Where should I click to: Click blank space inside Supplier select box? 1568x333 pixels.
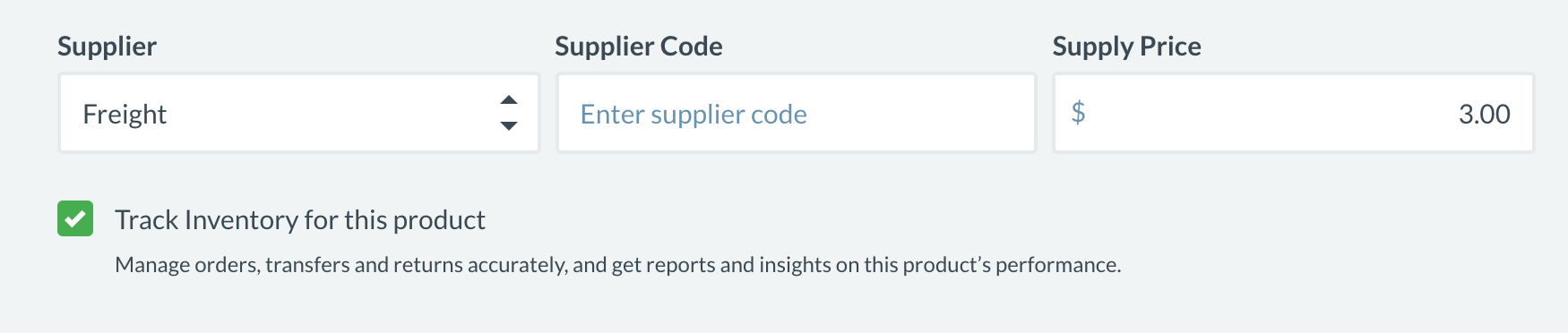332,113
